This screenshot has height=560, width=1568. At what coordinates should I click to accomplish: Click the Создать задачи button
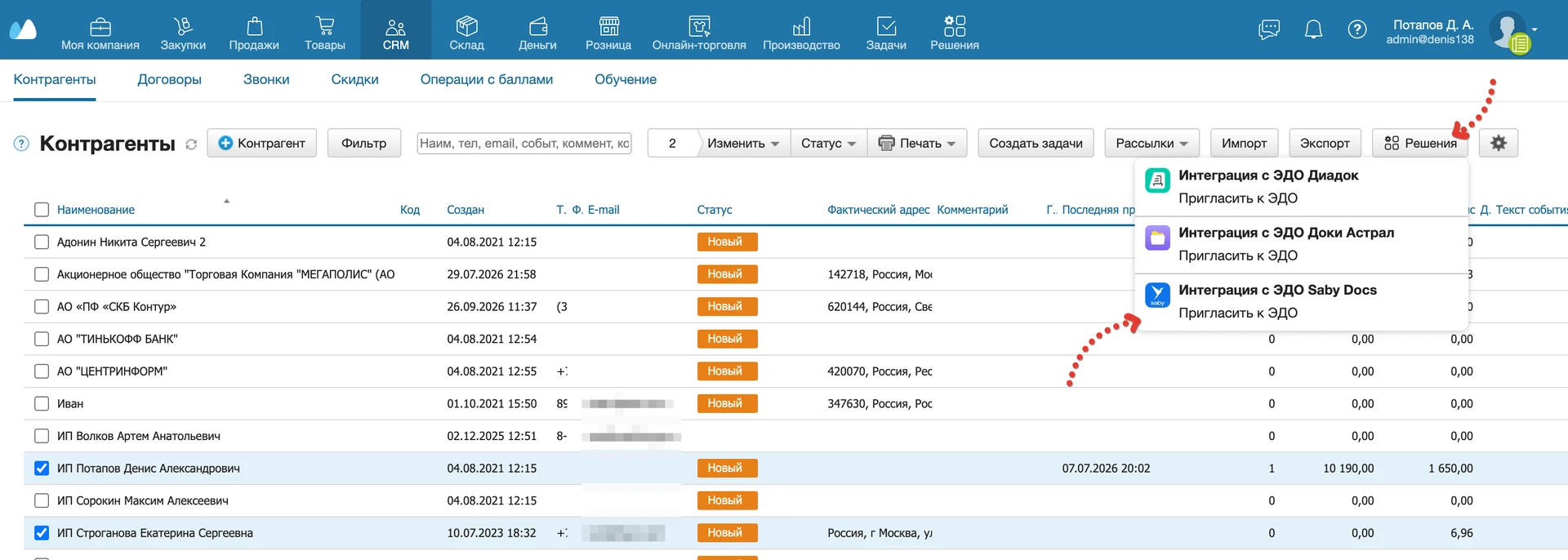click(1036, 143)
